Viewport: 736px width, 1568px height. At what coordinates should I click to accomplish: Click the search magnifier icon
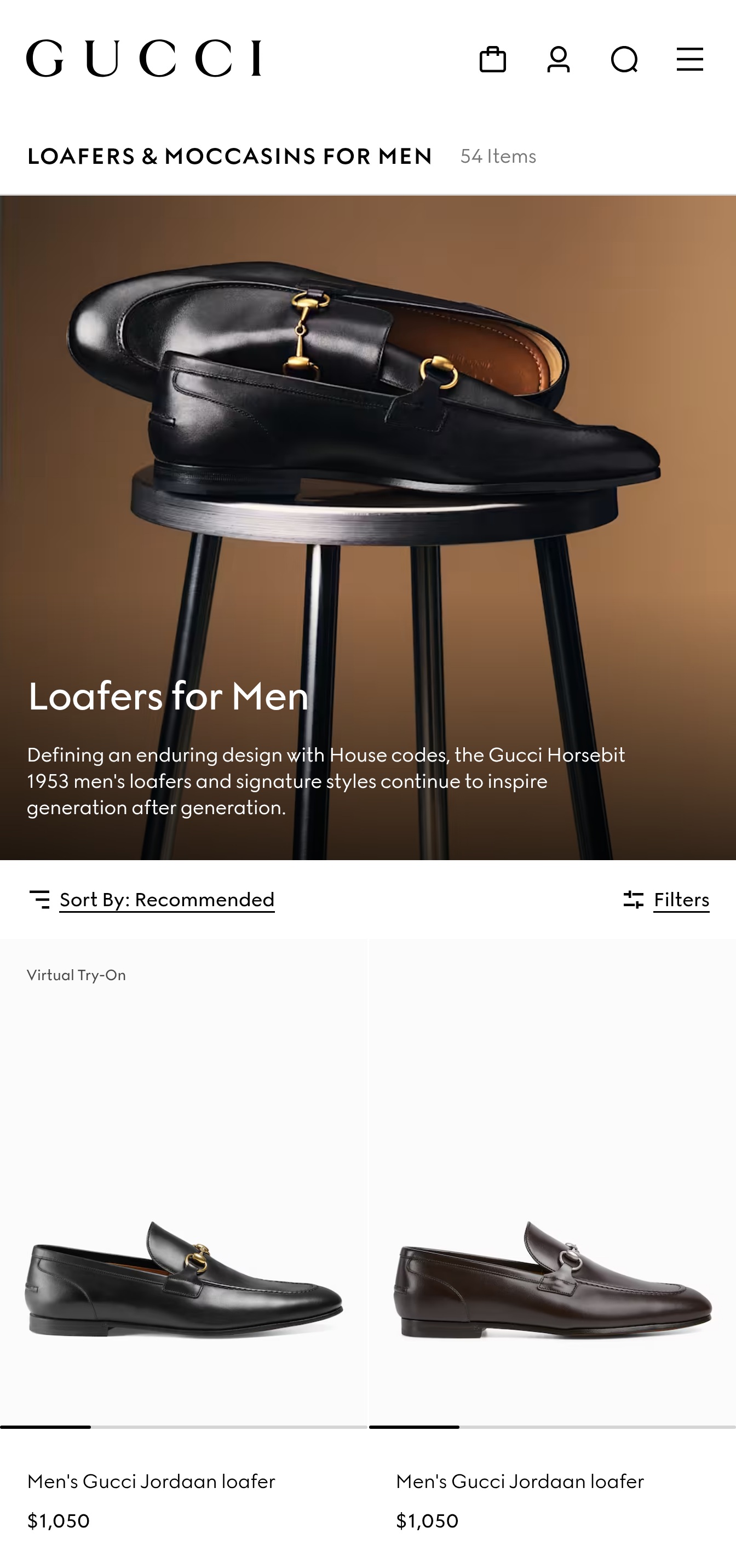coord(624,60)
